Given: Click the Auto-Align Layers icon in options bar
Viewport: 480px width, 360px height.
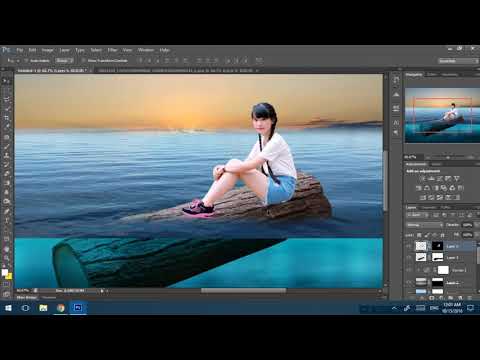Looking at the screenshot, I should click(259, 60).
